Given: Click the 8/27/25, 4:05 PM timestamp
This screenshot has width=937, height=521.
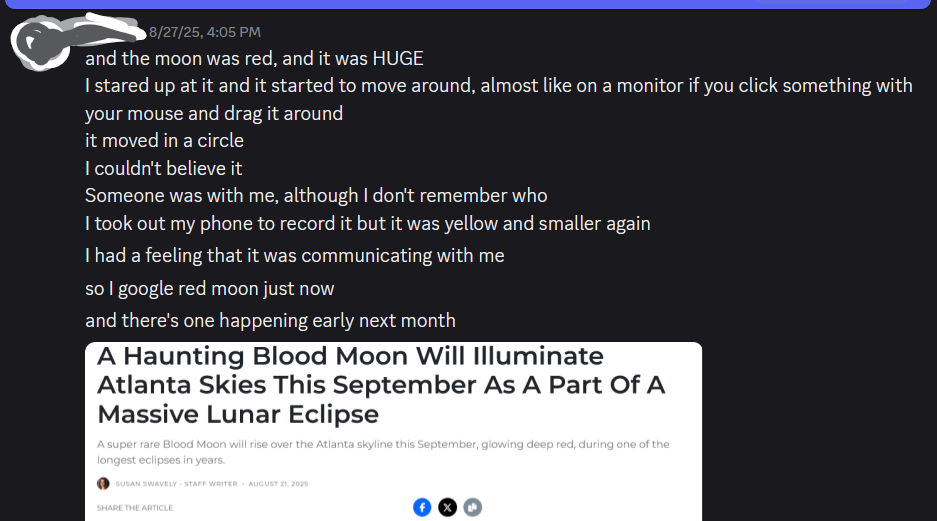Looking at the screenshot, I should (x=205, y=32).
